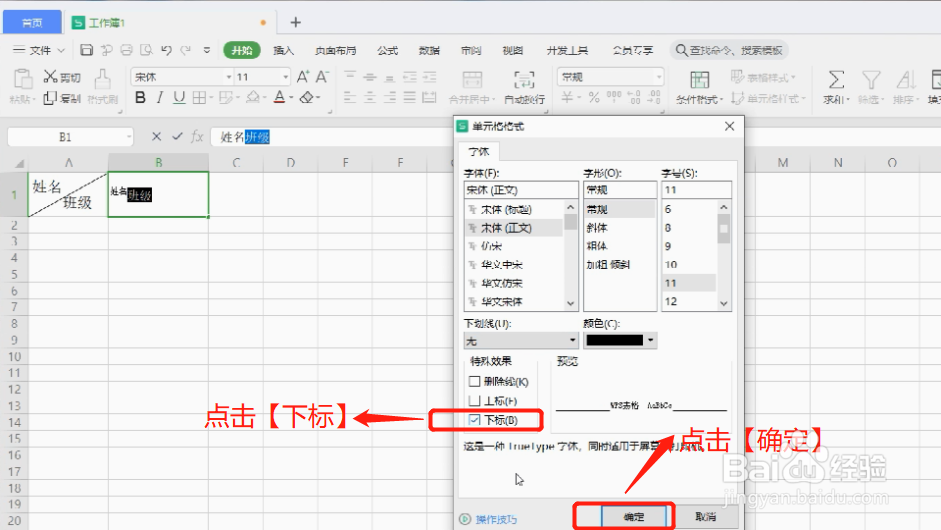Click the Undo arrow icon
This screenshot has width=941, height=530.
point(167,50)
